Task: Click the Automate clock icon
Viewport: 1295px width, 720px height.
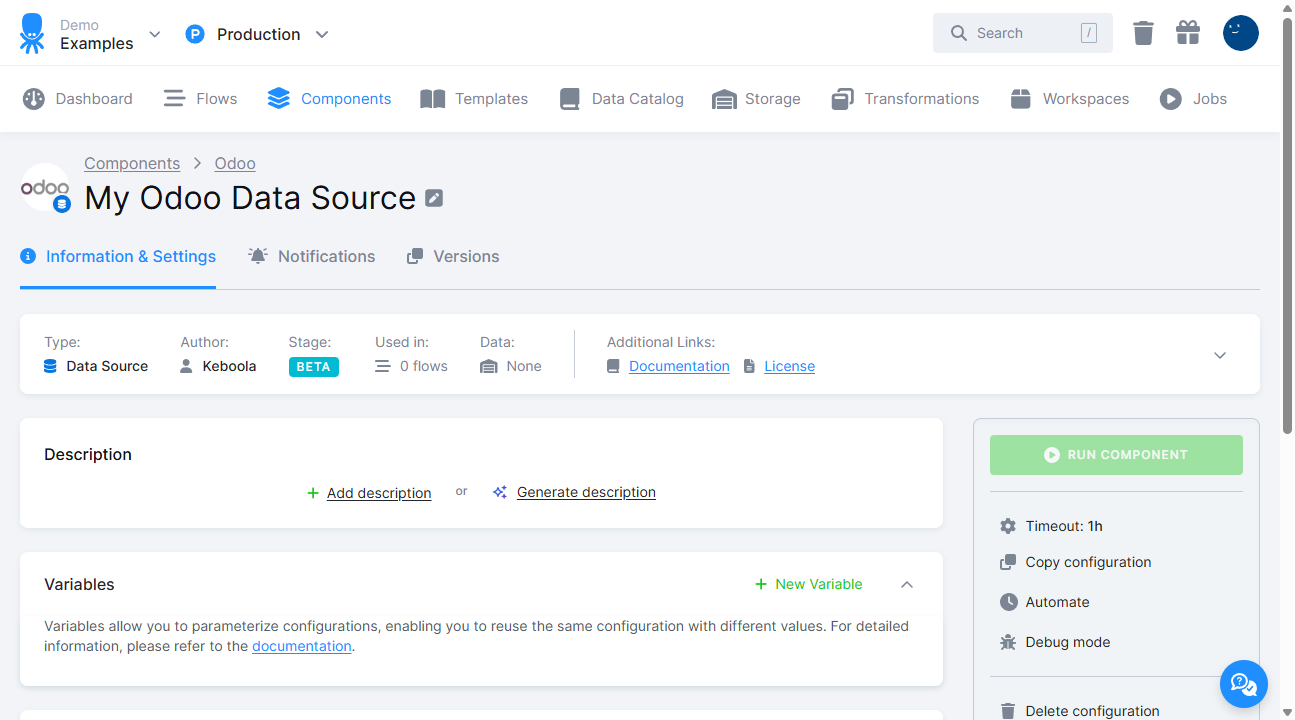Action: click(1007, 601)
